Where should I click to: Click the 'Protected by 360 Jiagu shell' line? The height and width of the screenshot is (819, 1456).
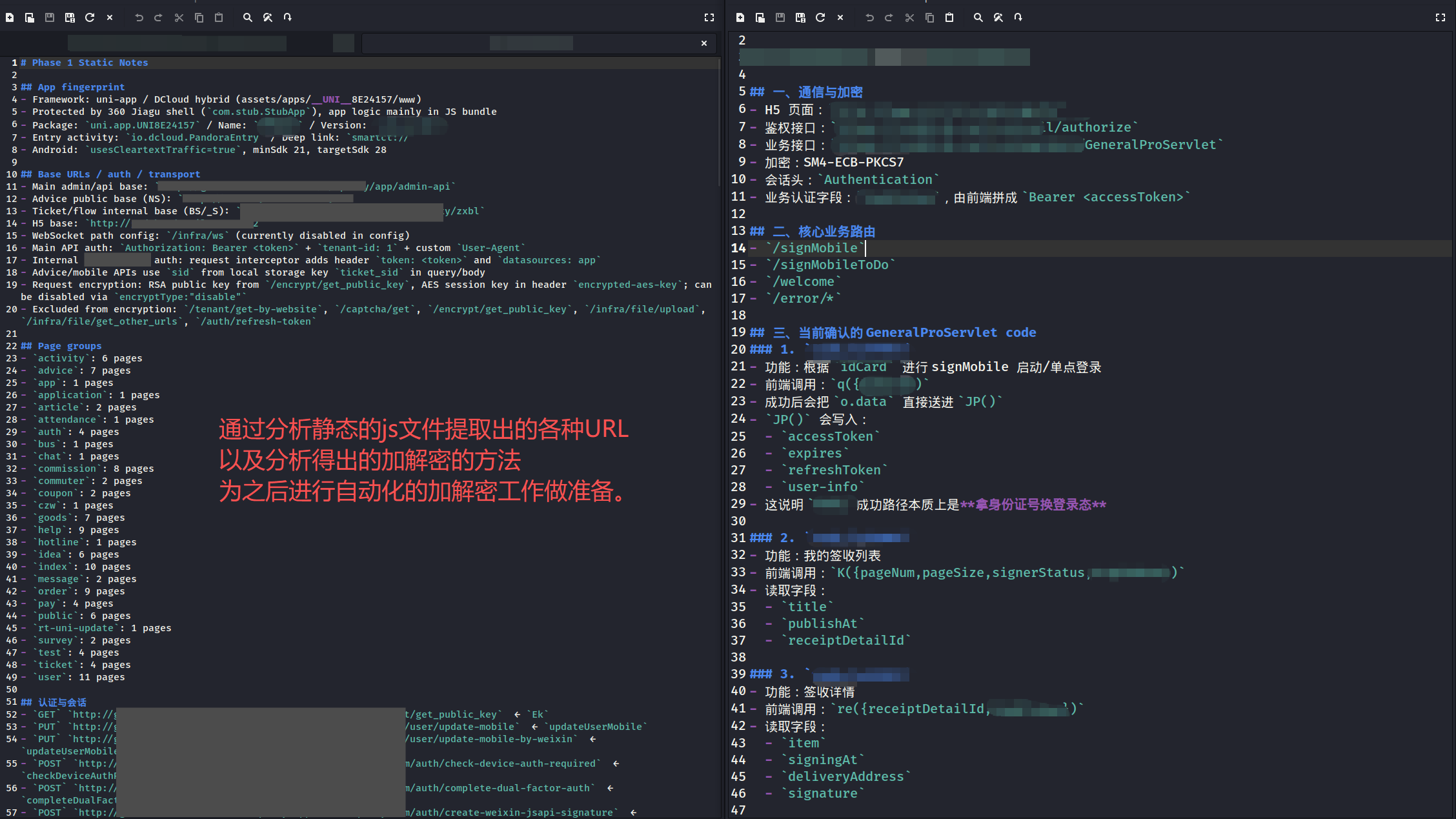tap(259, 112)
